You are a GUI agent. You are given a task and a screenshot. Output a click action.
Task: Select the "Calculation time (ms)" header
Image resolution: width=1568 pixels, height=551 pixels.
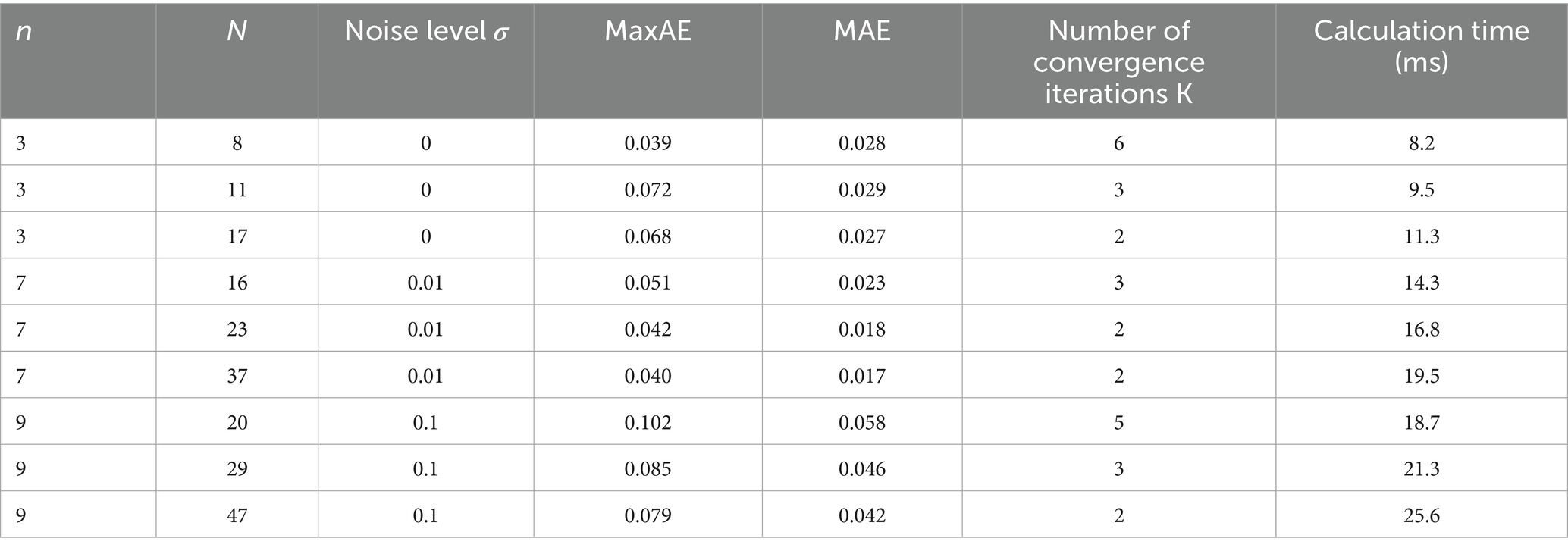[1421, 46]
